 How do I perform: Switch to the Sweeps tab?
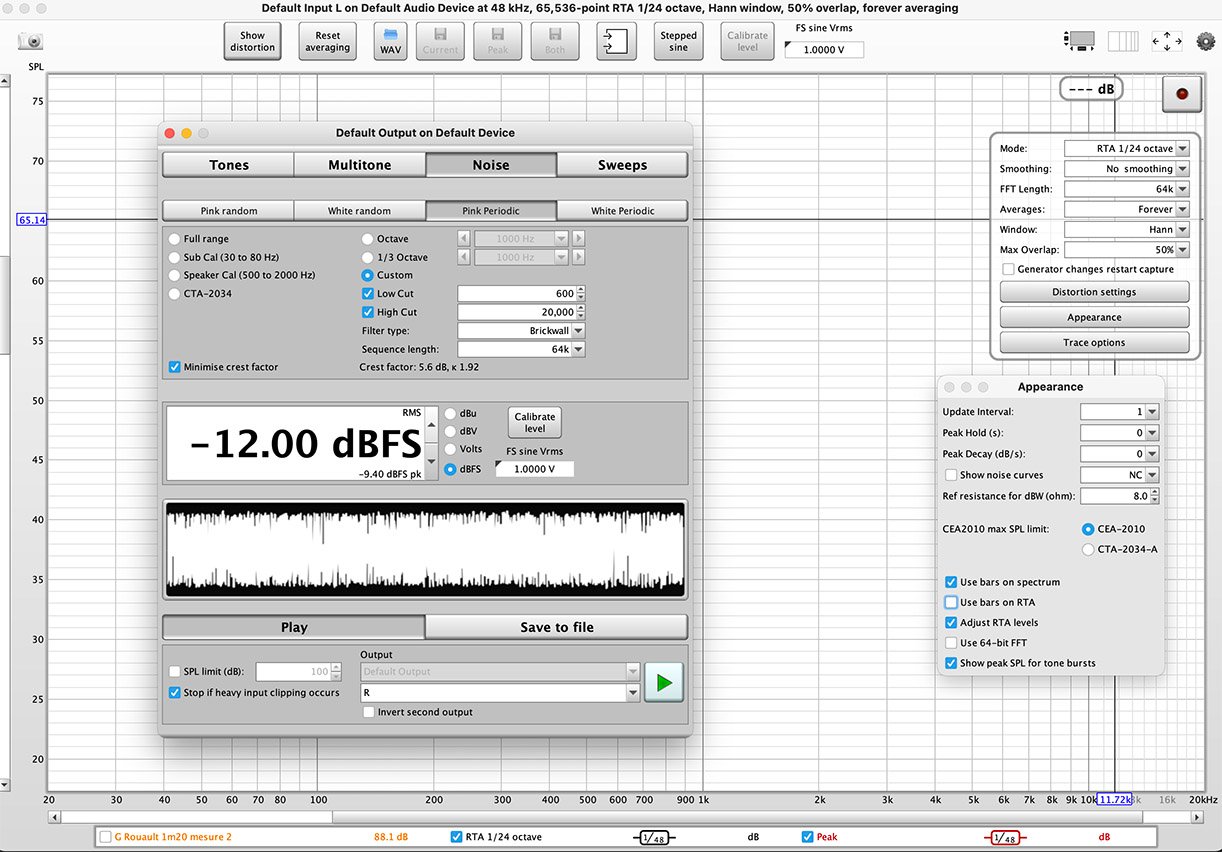pos(622,165)
